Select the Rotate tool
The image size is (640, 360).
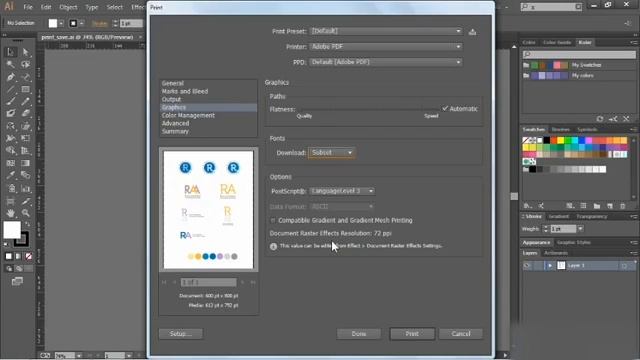coord(11,126)
